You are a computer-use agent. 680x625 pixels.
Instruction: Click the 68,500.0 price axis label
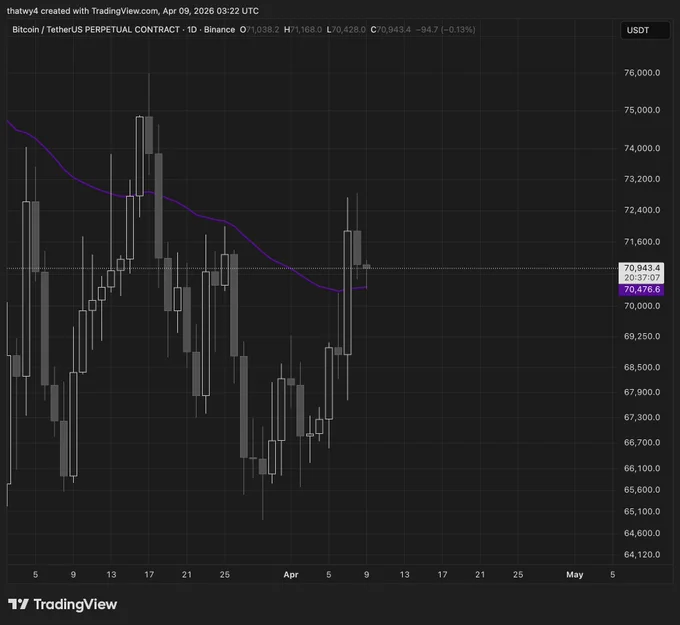pos(642,367)
